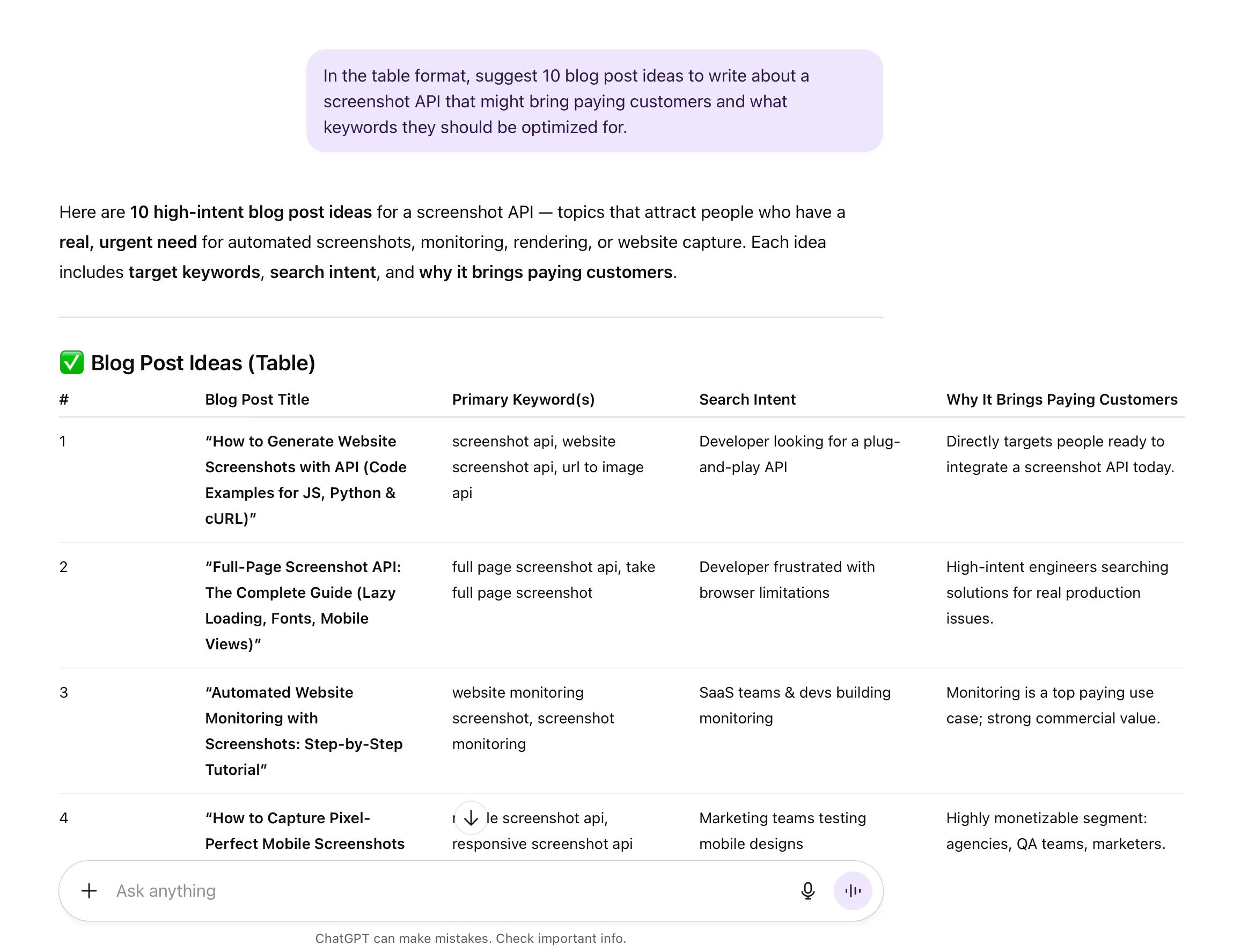
Task: Click the user prompt bubble about blog post ideas
Action: tap(595, 101)
